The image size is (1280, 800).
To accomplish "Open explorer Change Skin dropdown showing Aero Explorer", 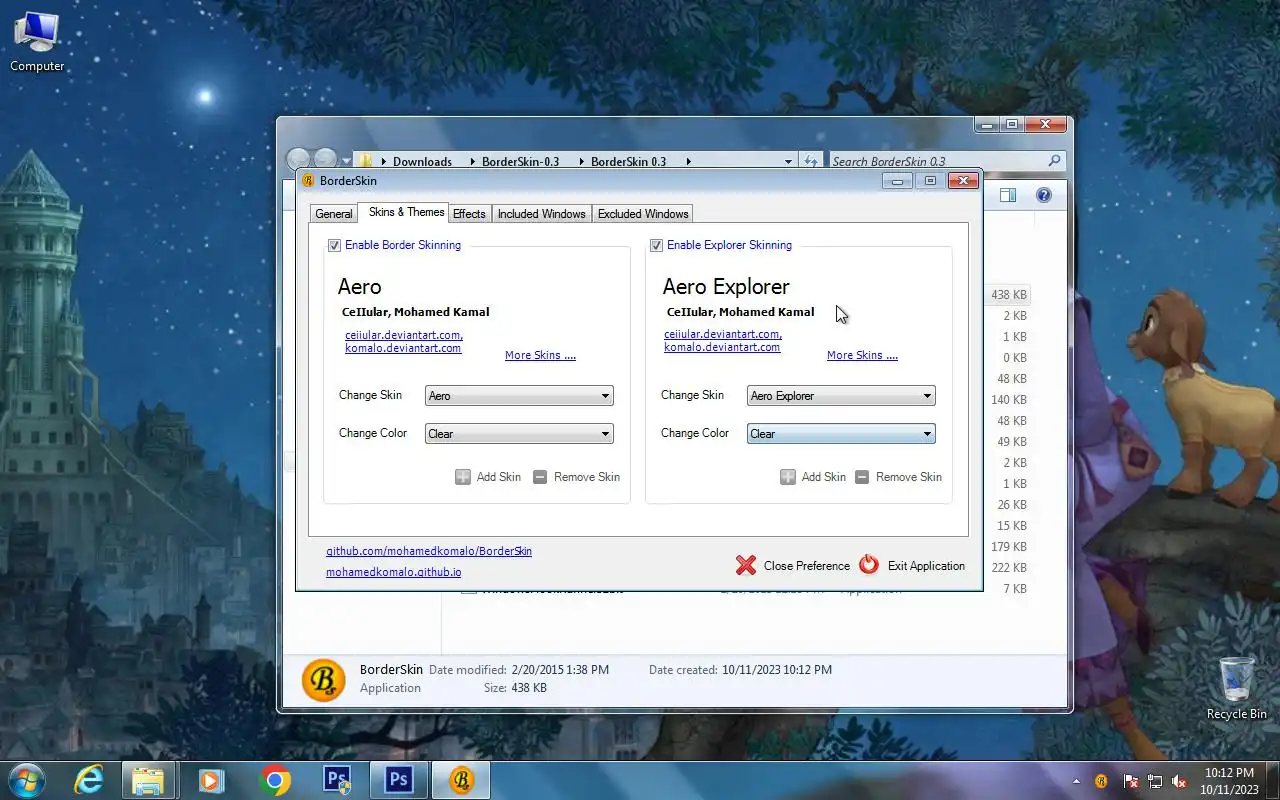I will (x=841, y=396).
